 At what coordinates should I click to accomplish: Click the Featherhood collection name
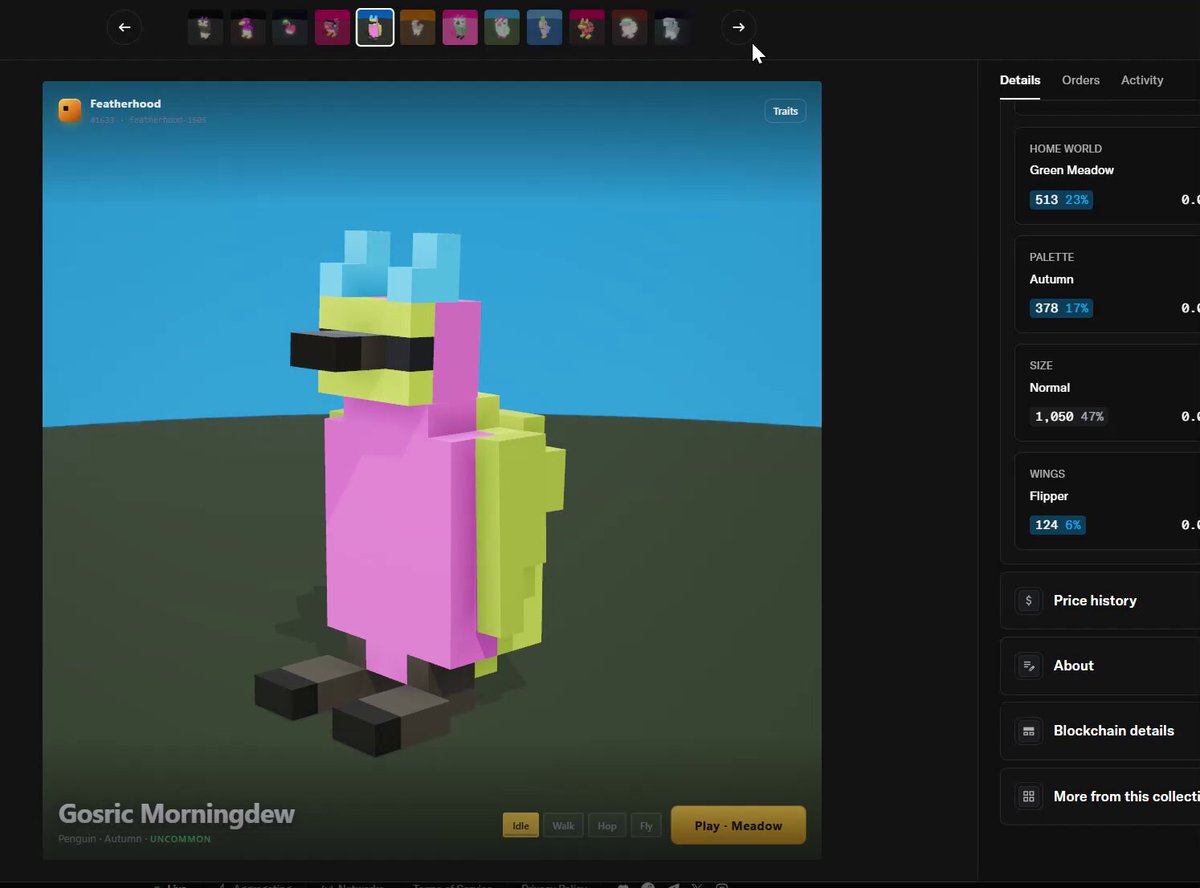point(125,104)
